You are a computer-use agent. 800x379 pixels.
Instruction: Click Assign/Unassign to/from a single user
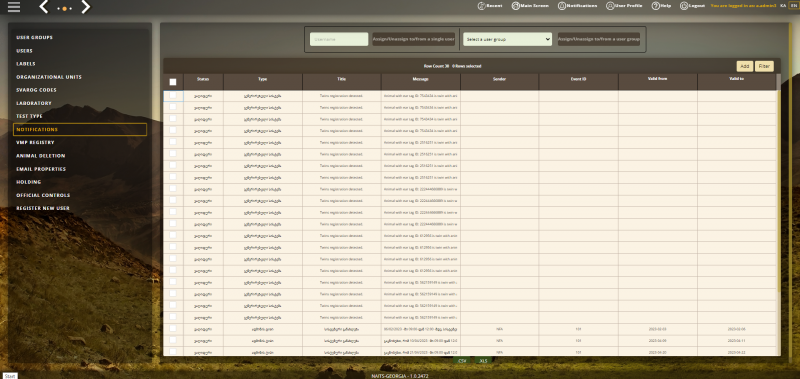(x=413, y=39)
